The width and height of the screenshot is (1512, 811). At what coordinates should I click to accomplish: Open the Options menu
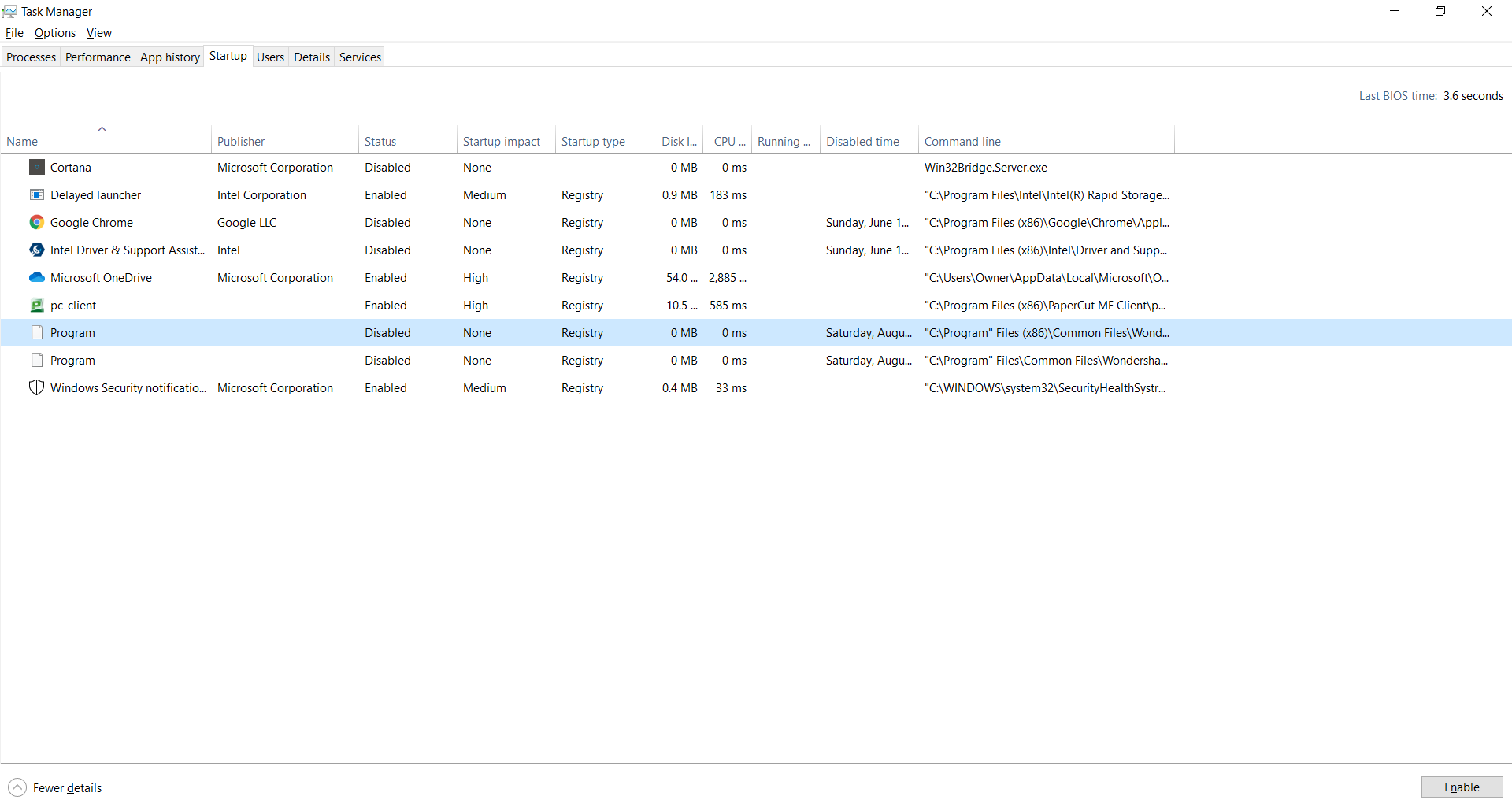coord(55,33)
